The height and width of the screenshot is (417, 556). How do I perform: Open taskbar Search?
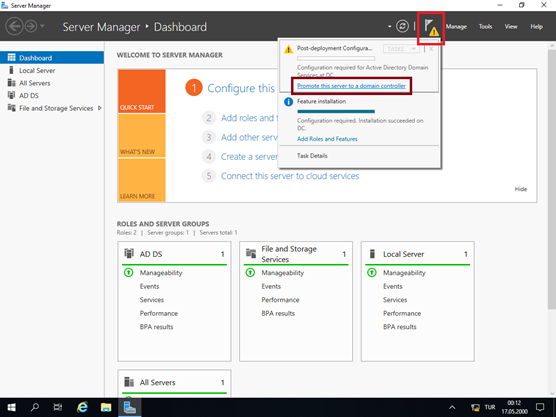pos(34,407)
